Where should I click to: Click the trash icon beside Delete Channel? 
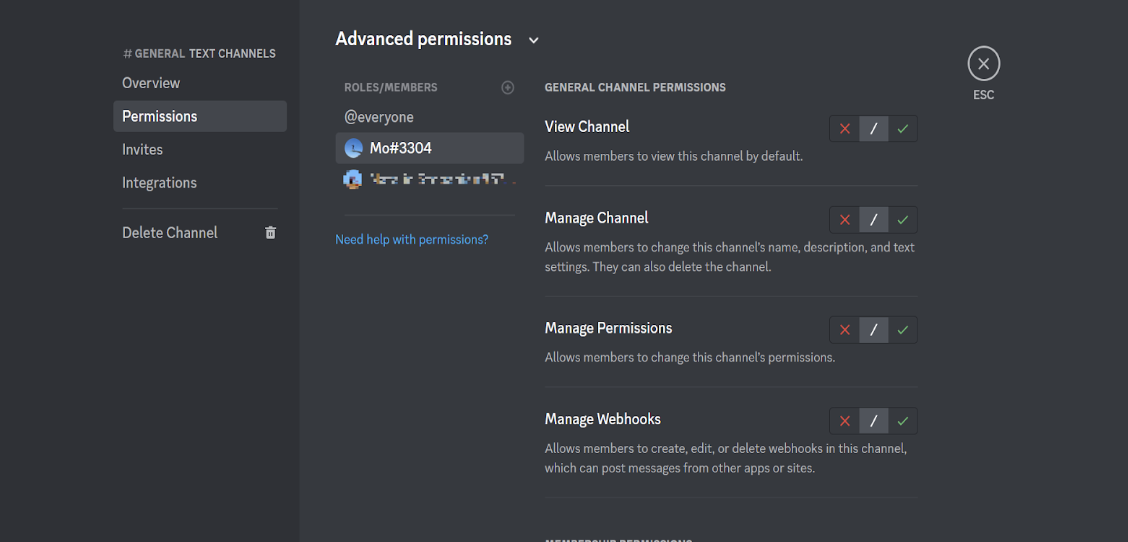coord(270,232)
